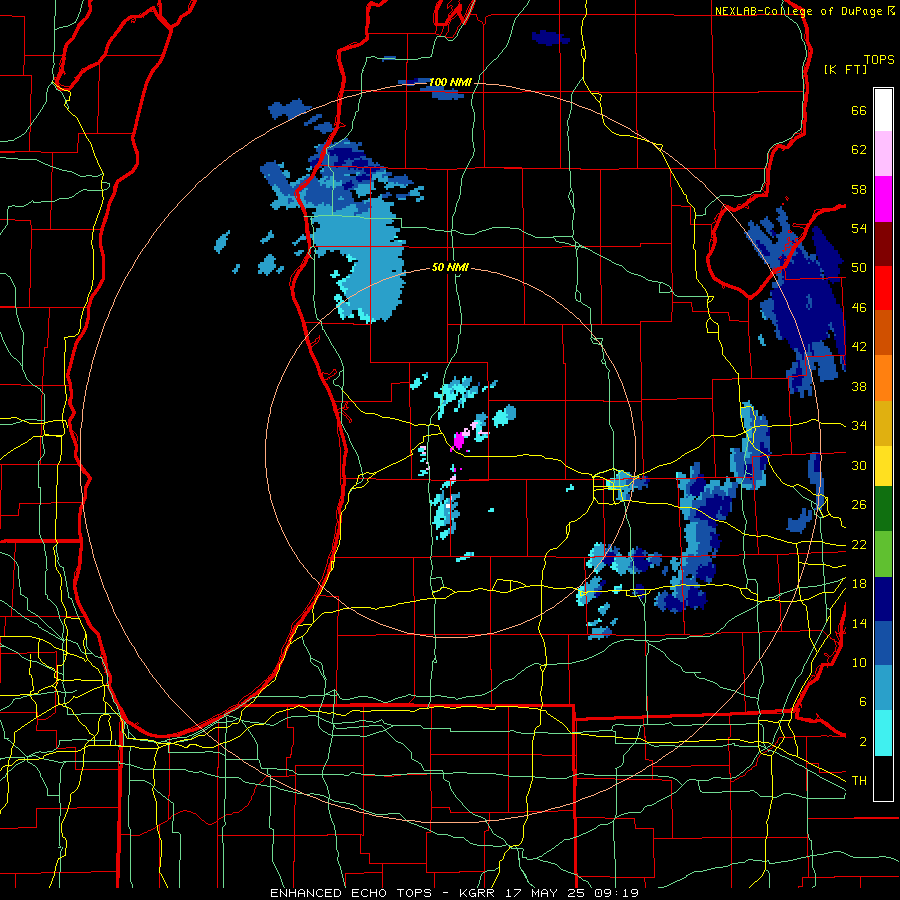
Task: Select the yellow legend color band
Action: point(883,466)
